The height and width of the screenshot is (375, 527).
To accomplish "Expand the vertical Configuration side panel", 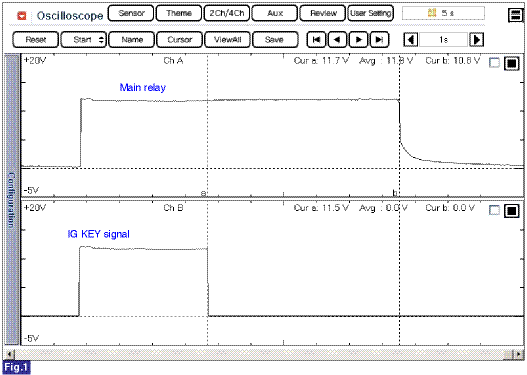I will (x=12, y=200).
